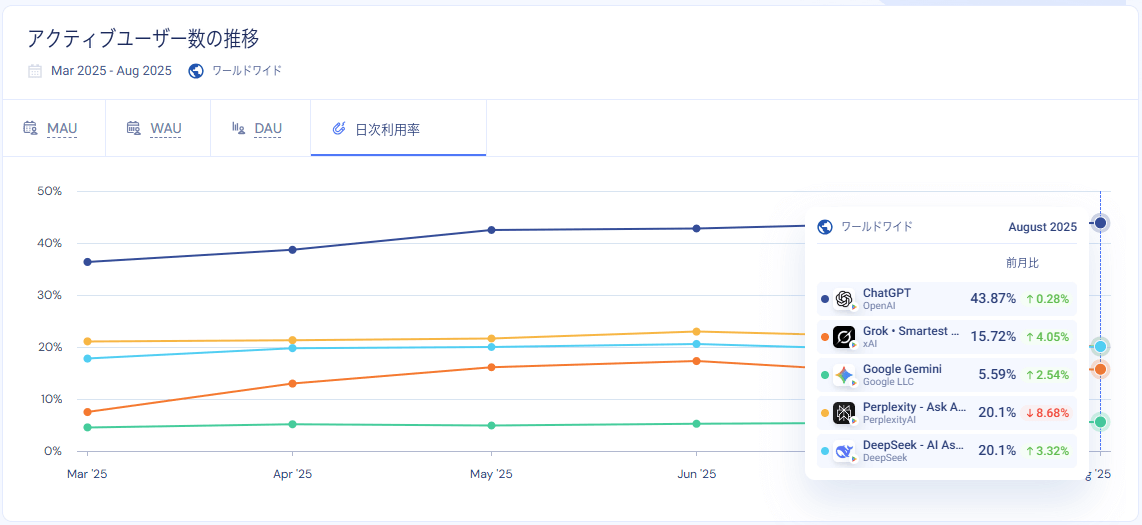Switch to the MAU tab
Image resolution: width=1142 pixels, height=525 pixels.
click(x=54, y=129)
